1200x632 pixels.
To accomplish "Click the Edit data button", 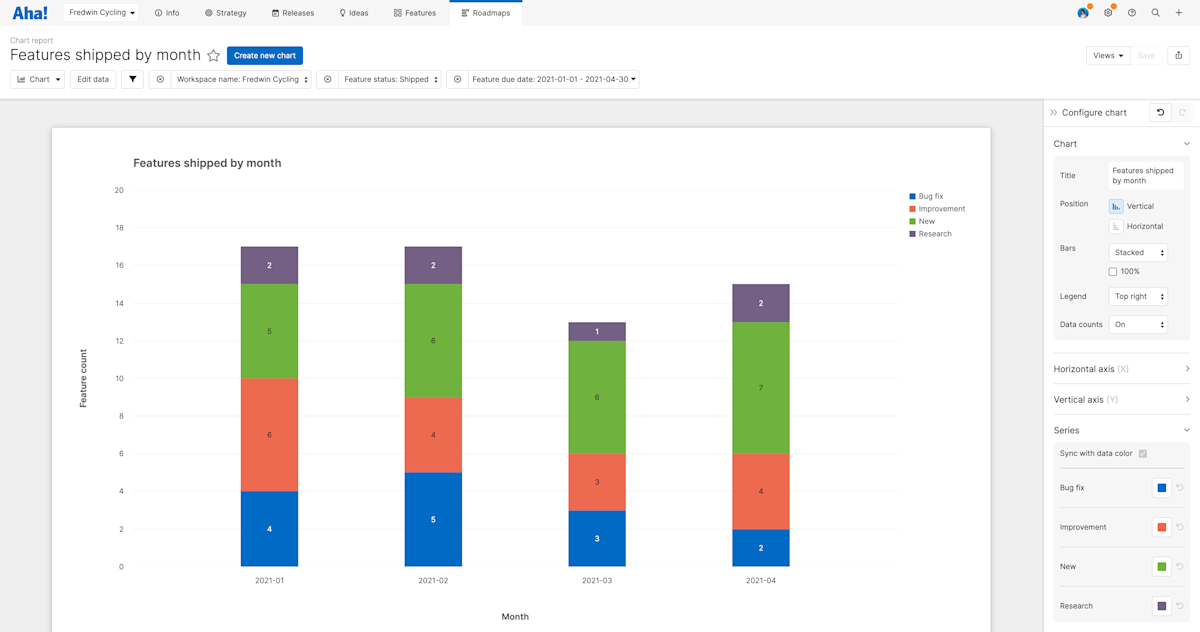I will (92, 78).
